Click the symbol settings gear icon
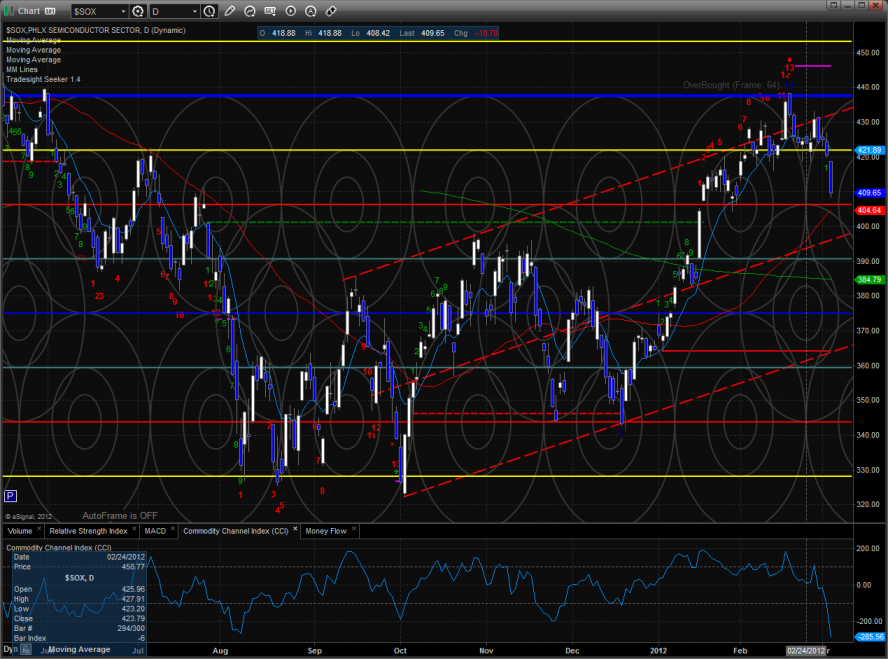The width and height of the screenshot is (888, 659). coord(137,12)
